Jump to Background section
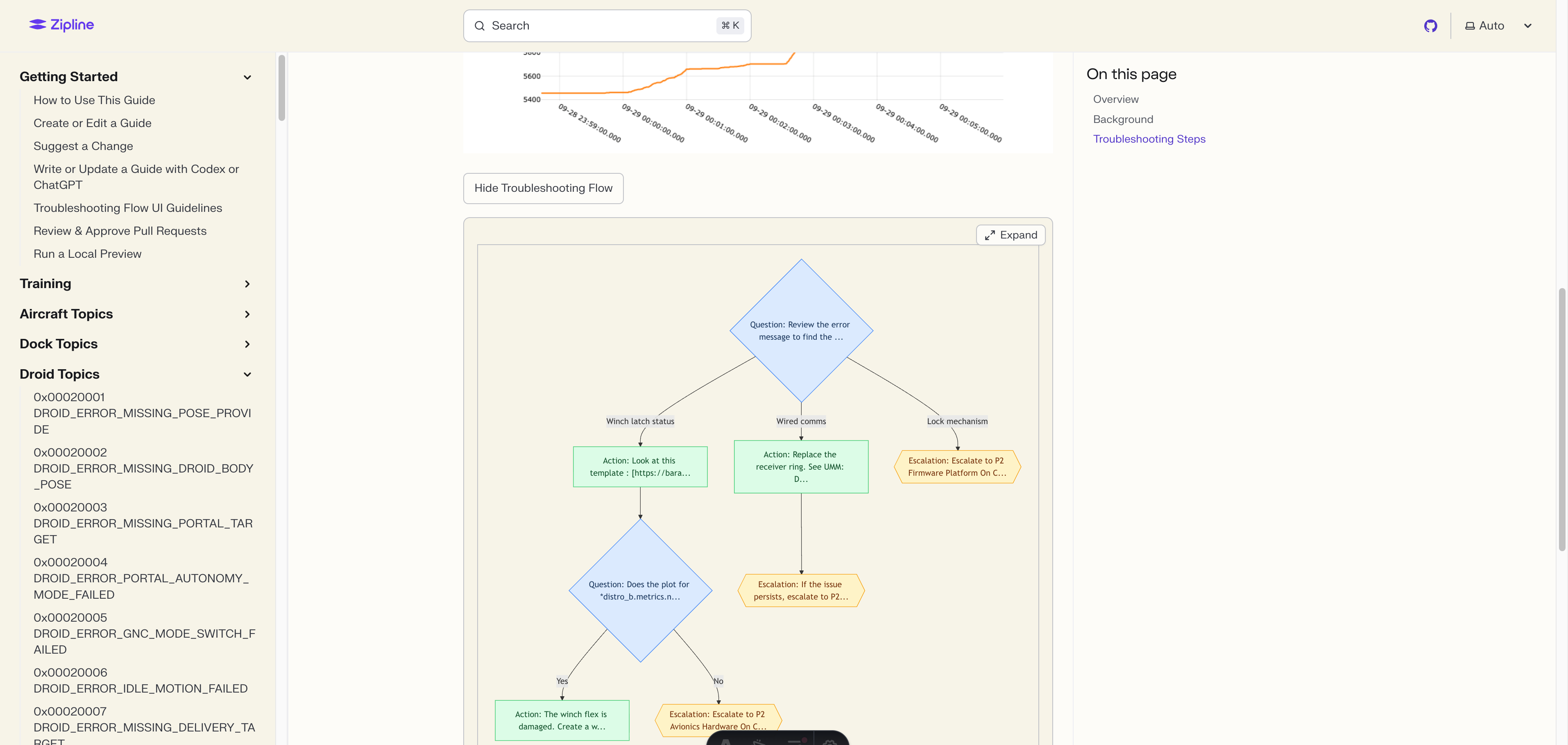The height and width of the screenshot is (745, 1568). (x=1123, y=119)
